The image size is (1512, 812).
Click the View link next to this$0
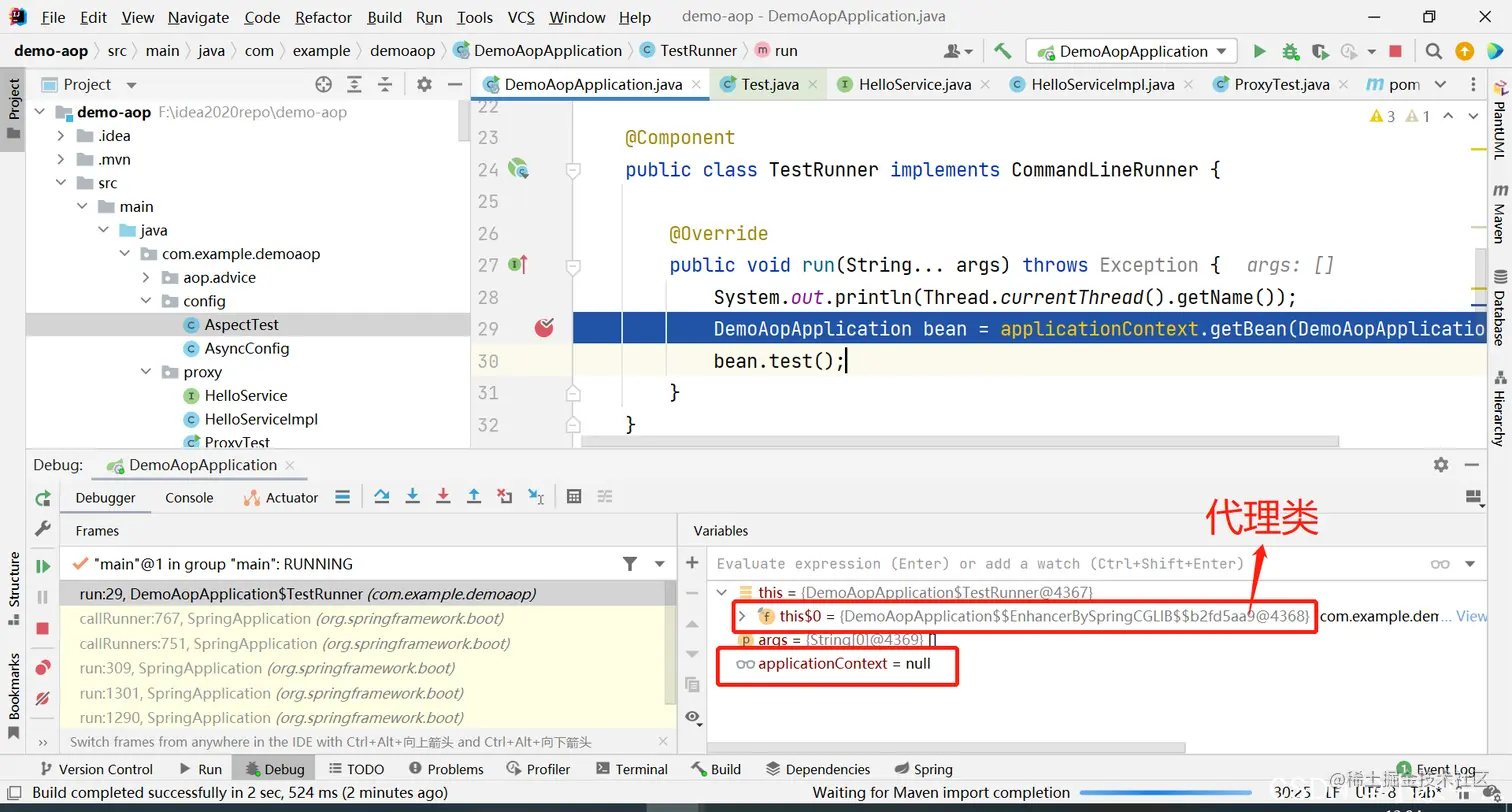coord(1471,616)
